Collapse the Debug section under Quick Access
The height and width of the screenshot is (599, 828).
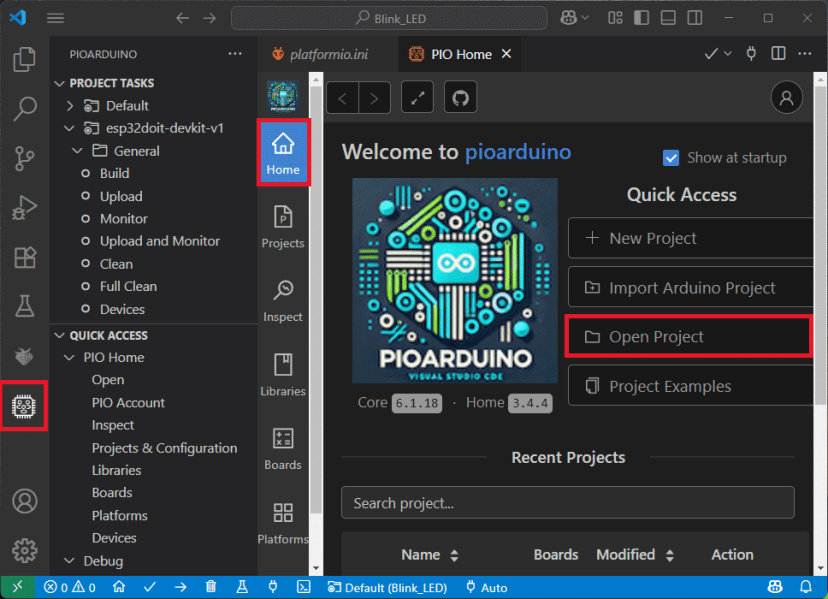[x=69, y=561]
